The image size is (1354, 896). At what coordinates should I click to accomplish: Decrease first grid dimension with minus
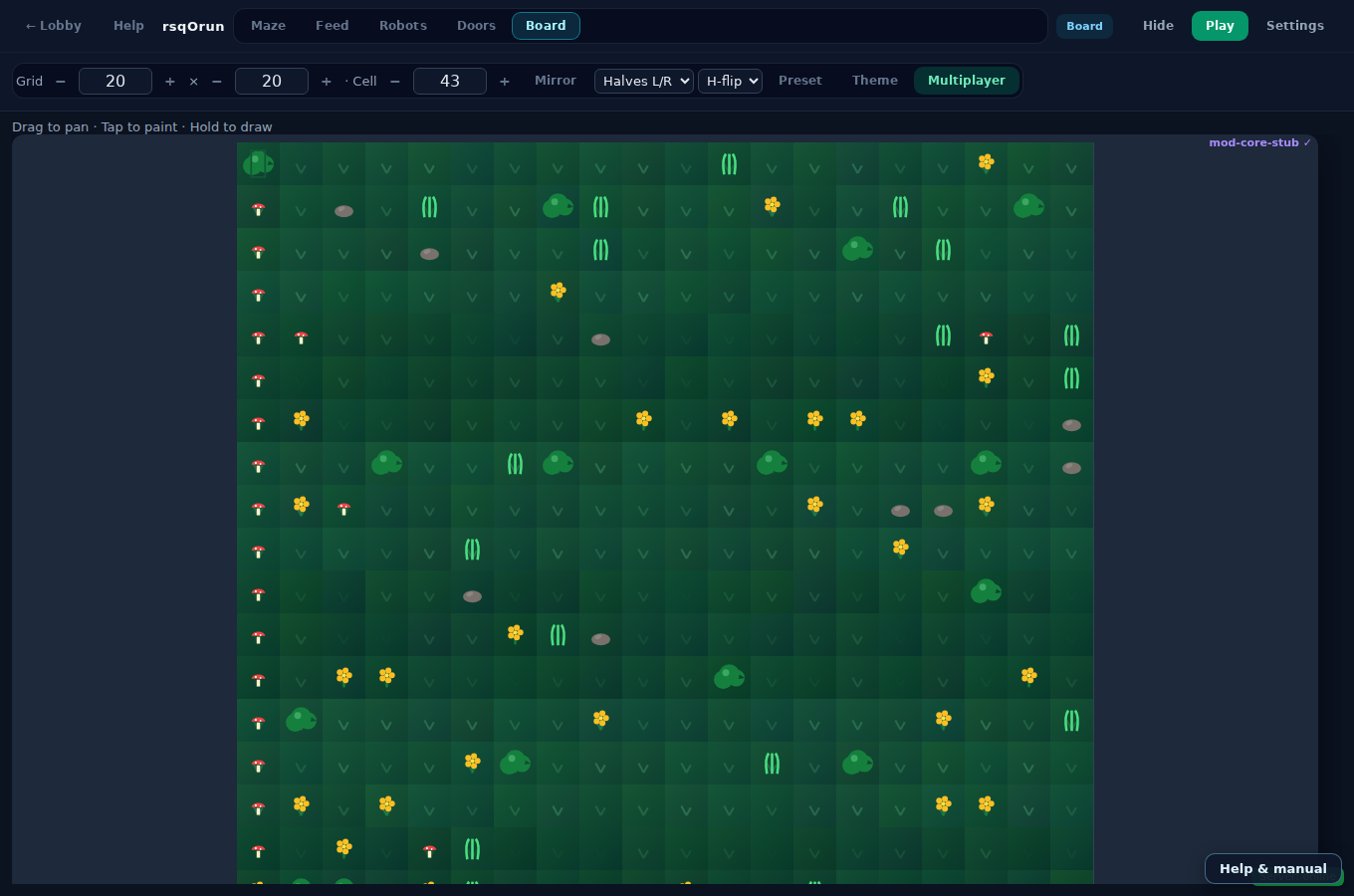click(x=61, y=81)
